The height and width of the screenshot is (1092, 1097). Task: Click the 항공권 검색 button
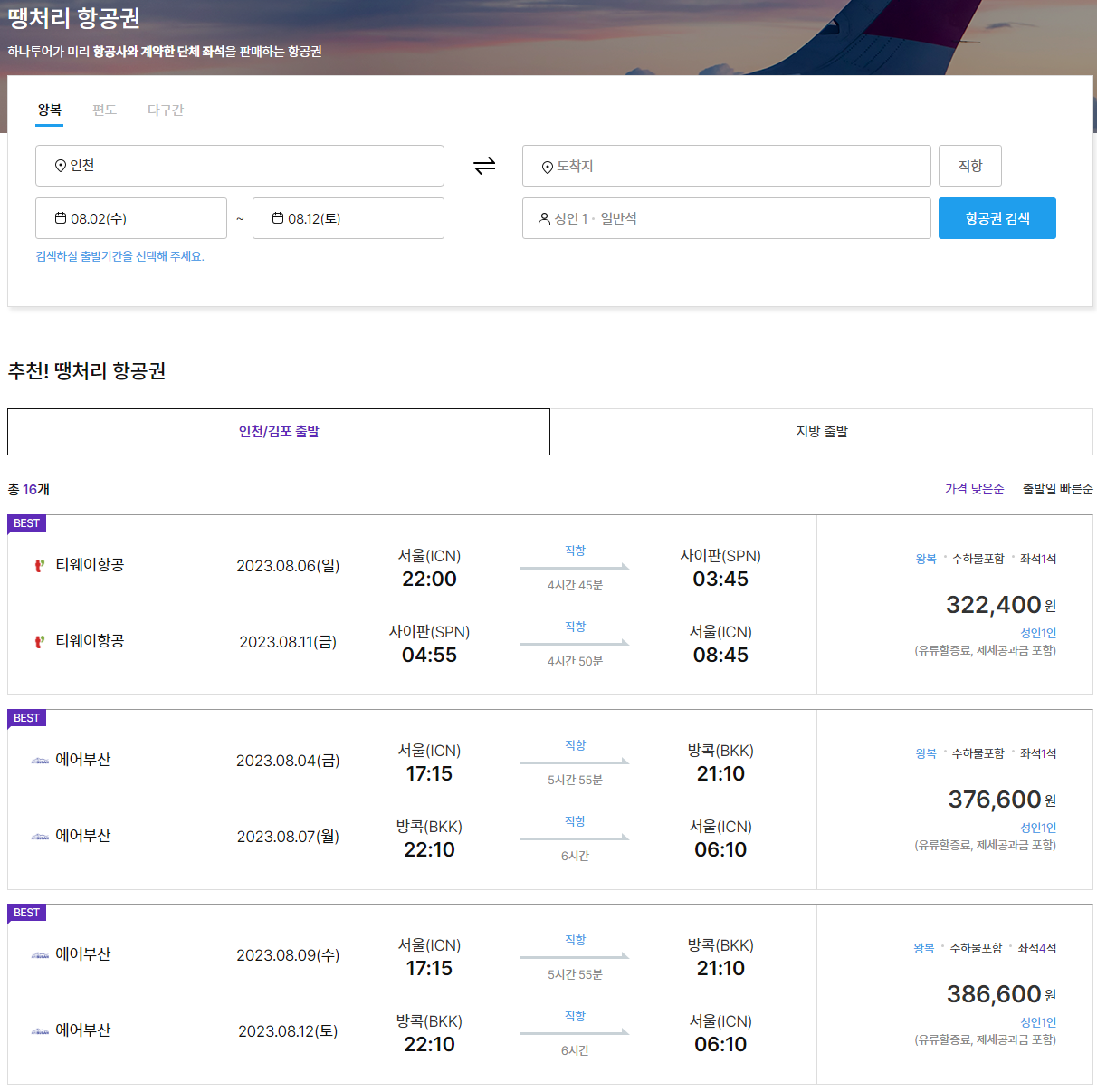pyautogui.click(x=997, y=218)
